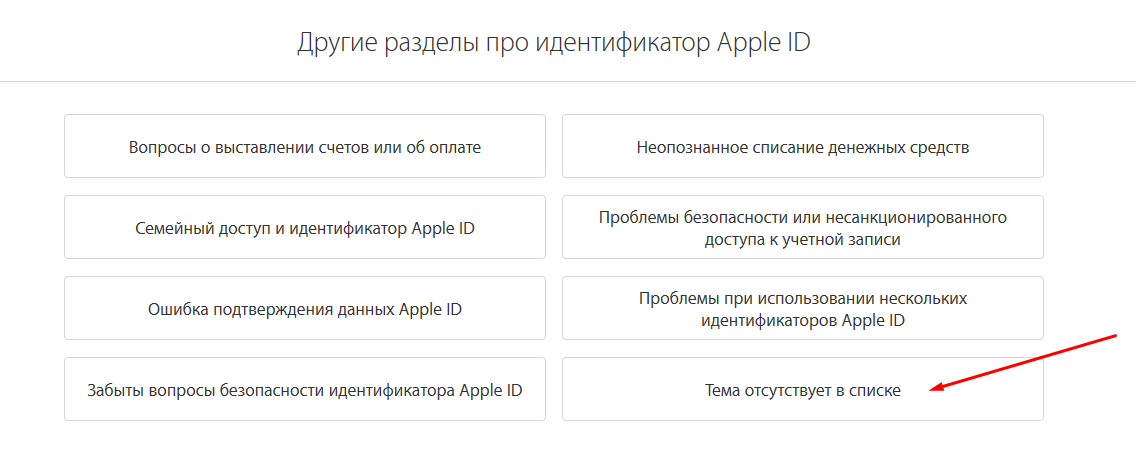
Task: Go to the unrecognized charges topic tile
Action: tap(803, 146)
